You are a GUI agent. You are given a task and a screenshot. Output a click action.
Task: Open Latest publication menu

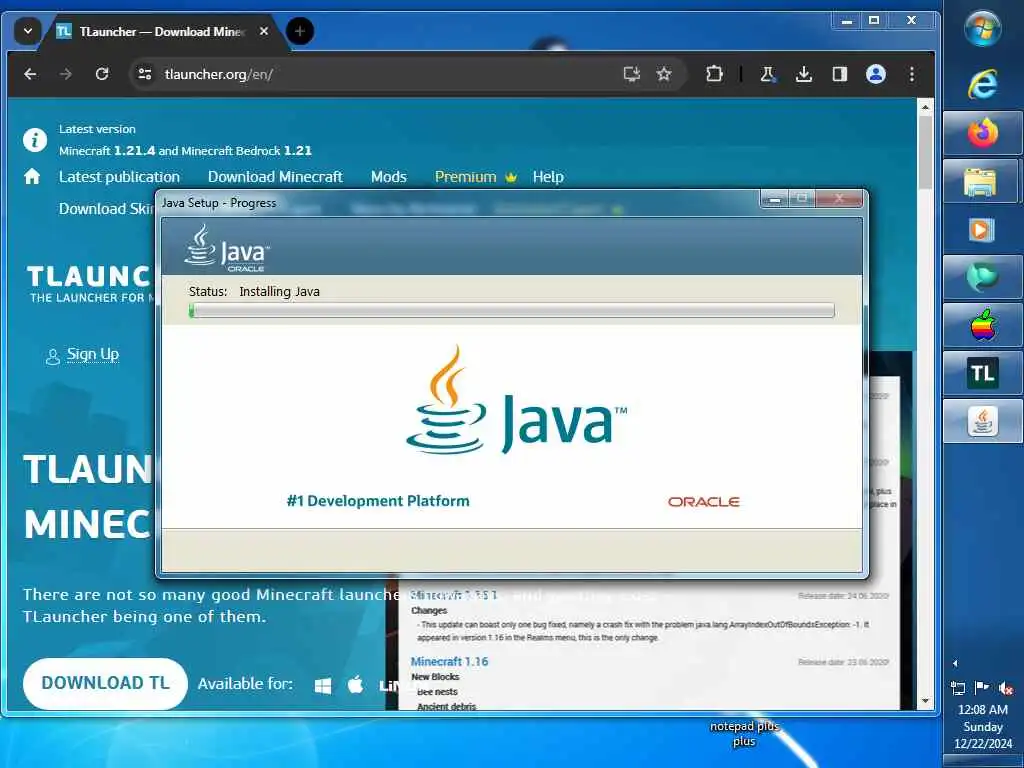pyautogui.click(x=119, y=176)
